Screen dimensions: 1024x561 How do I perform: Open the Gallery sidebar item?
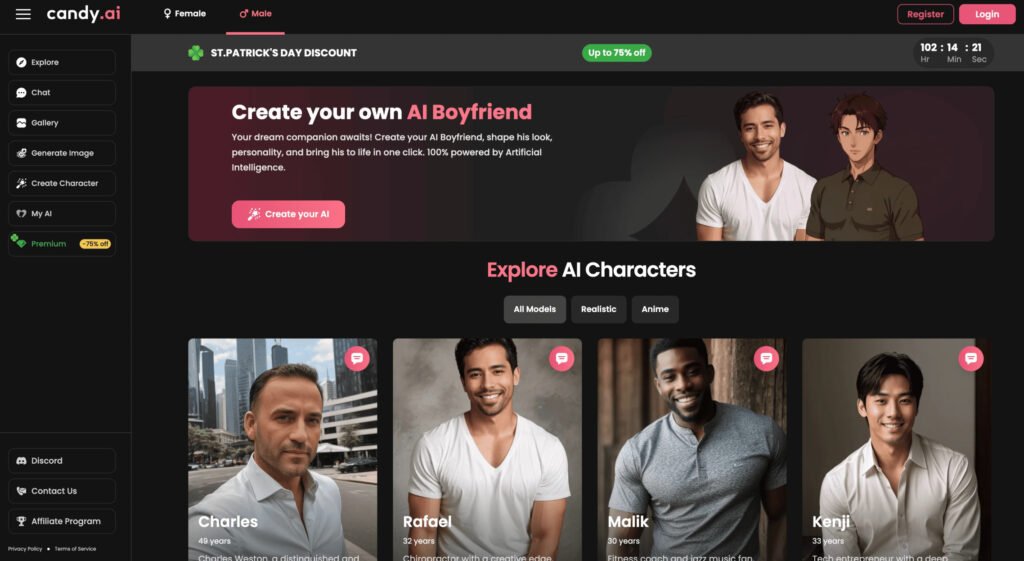click(x=62, y=123)
